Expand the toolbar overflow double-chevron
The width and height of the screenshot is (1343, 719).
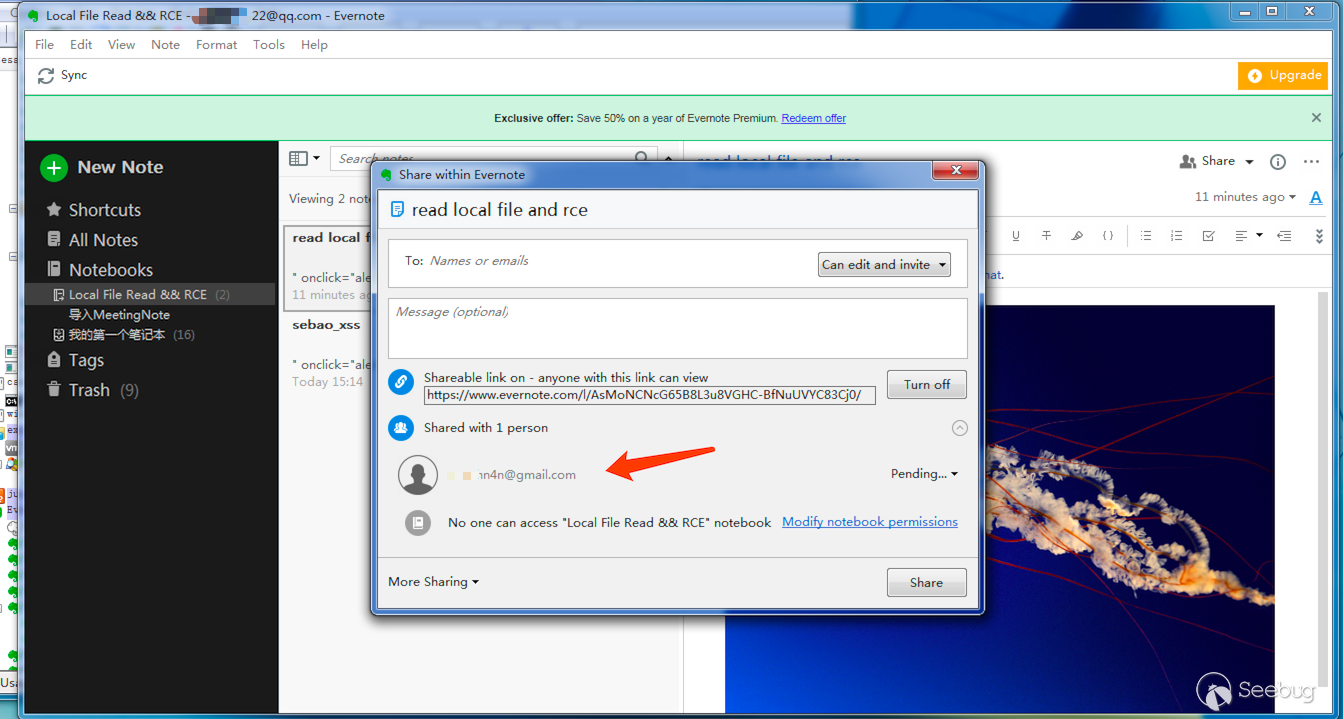[1319, 236]
